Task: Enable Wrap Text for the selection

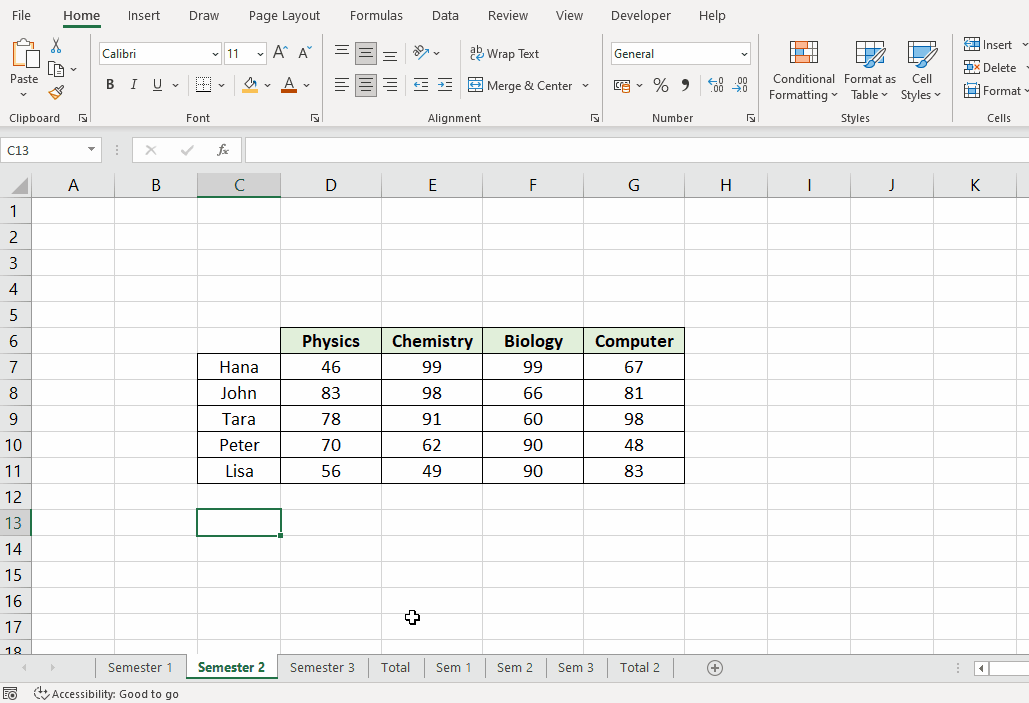Action: pyautogui.click(x=505, y=53)
